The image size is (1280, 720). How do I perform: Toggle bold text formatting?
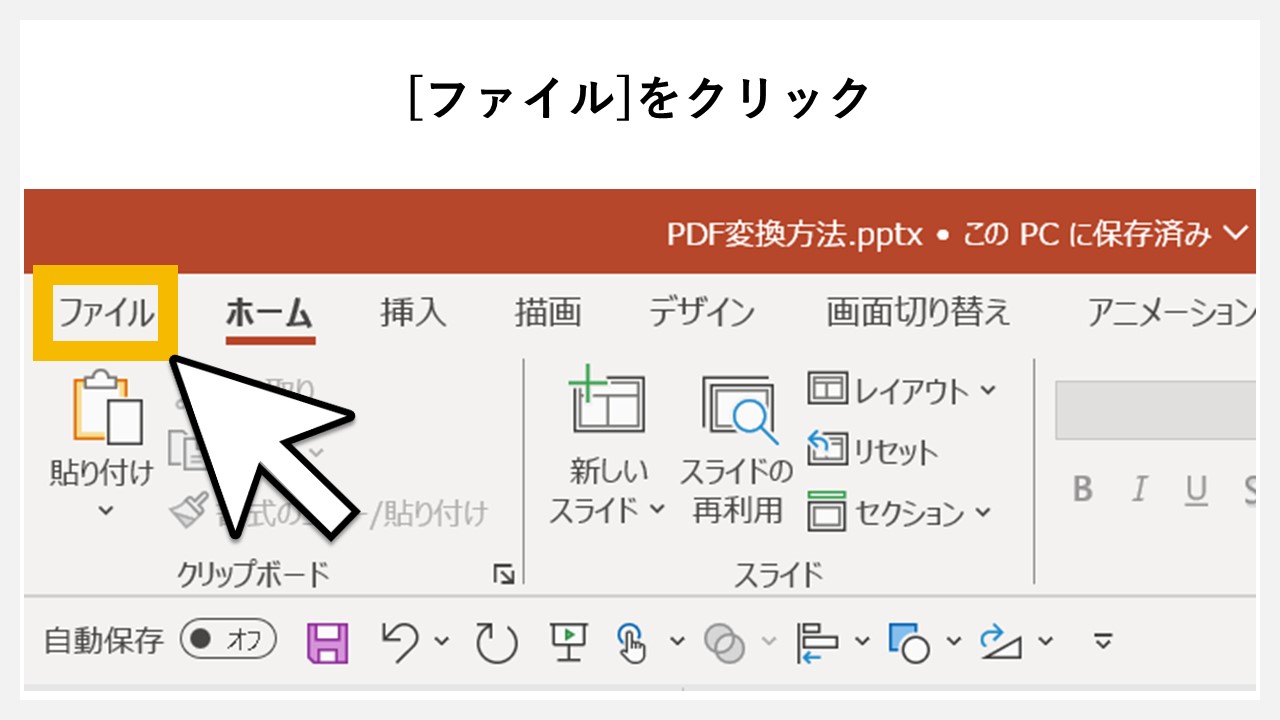[1083, 489]
